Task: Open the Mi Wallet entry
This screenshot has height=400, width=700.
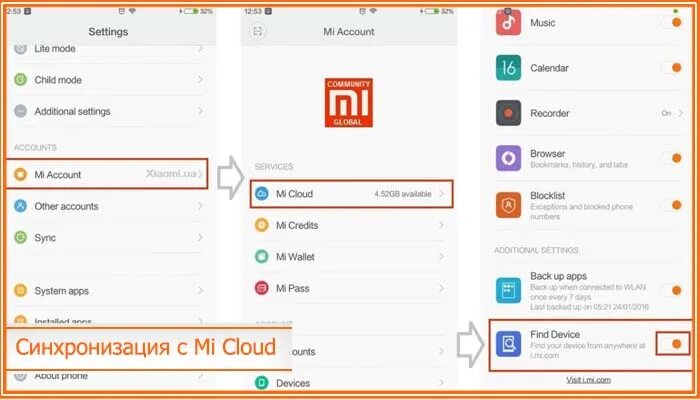Action: [x=349, y=257]
